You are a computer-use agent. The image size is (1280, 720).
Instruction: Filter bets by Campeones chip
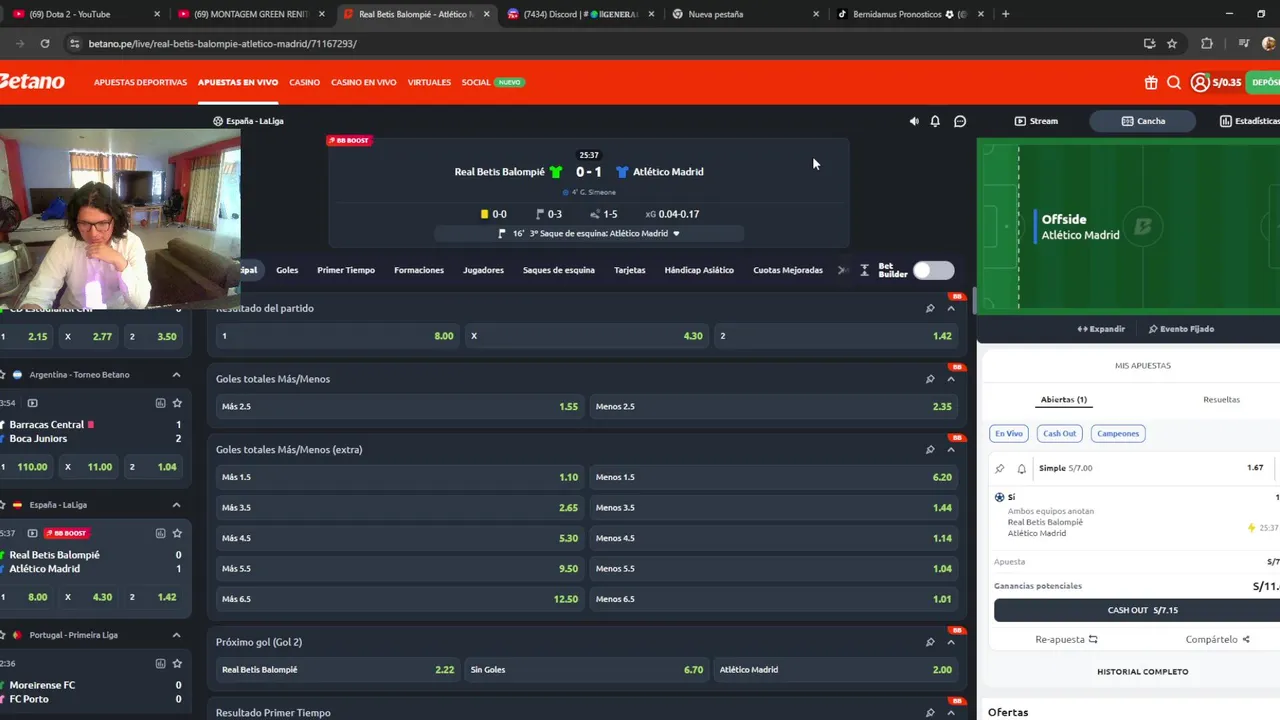1118,433
